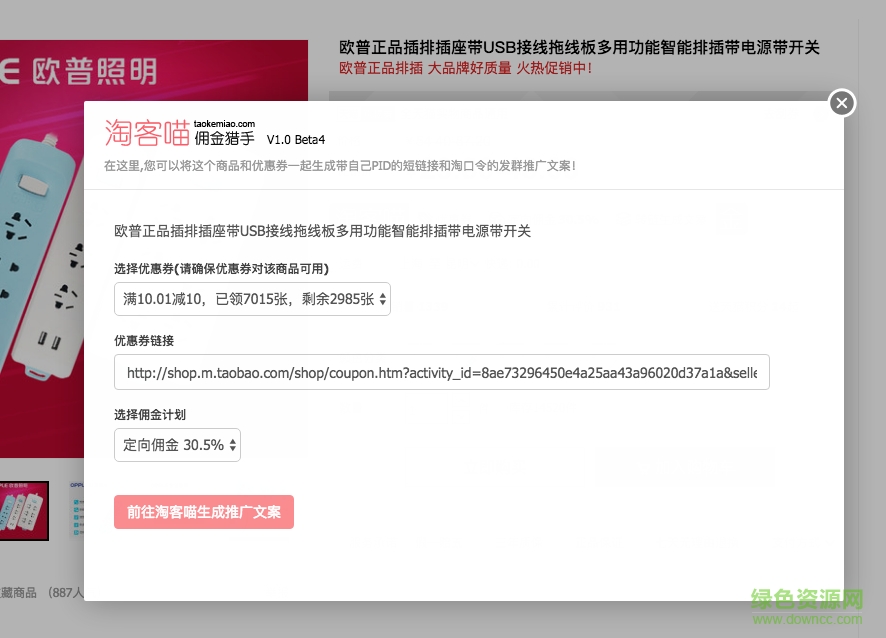Image resolution: width=886 pixels, height=638 pixels.
Task: Select the second product thumbnail
Action: tap(76, 510)
